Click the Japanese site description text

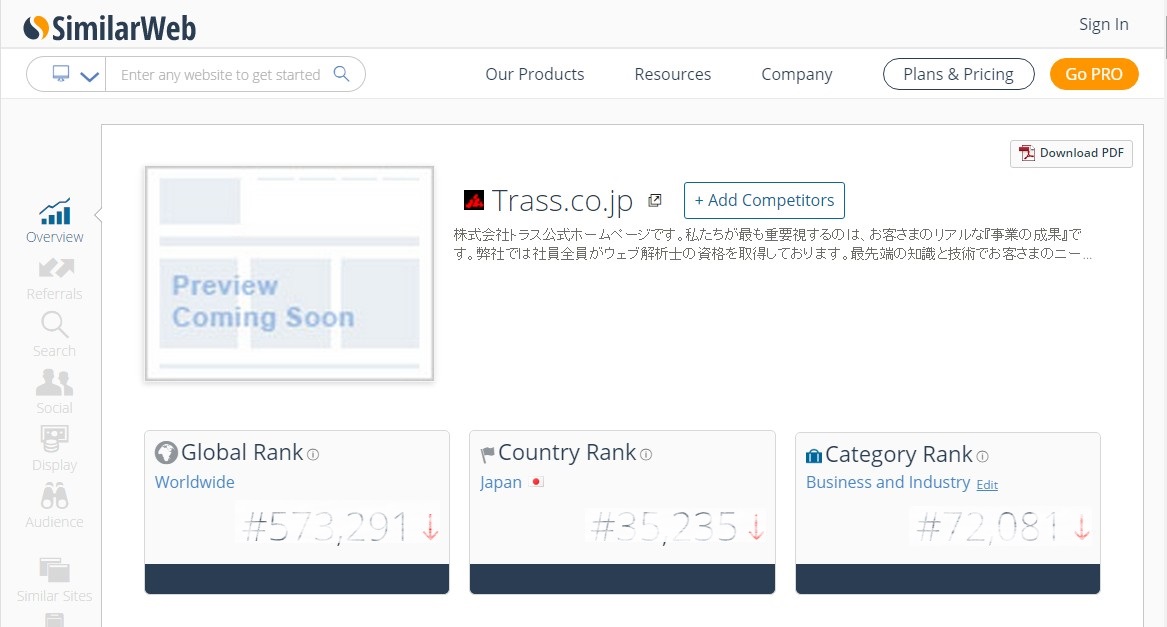[773, 244]
